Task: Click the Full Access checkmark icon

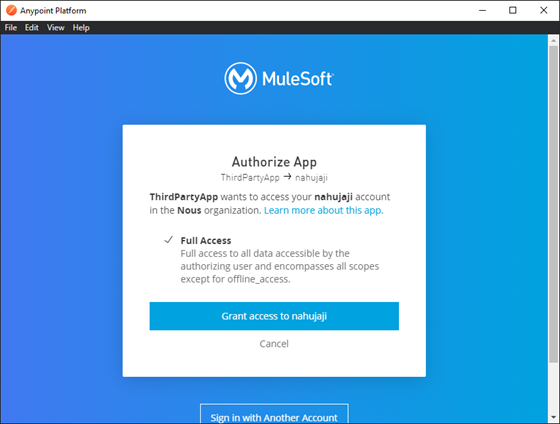Action: 169,240
